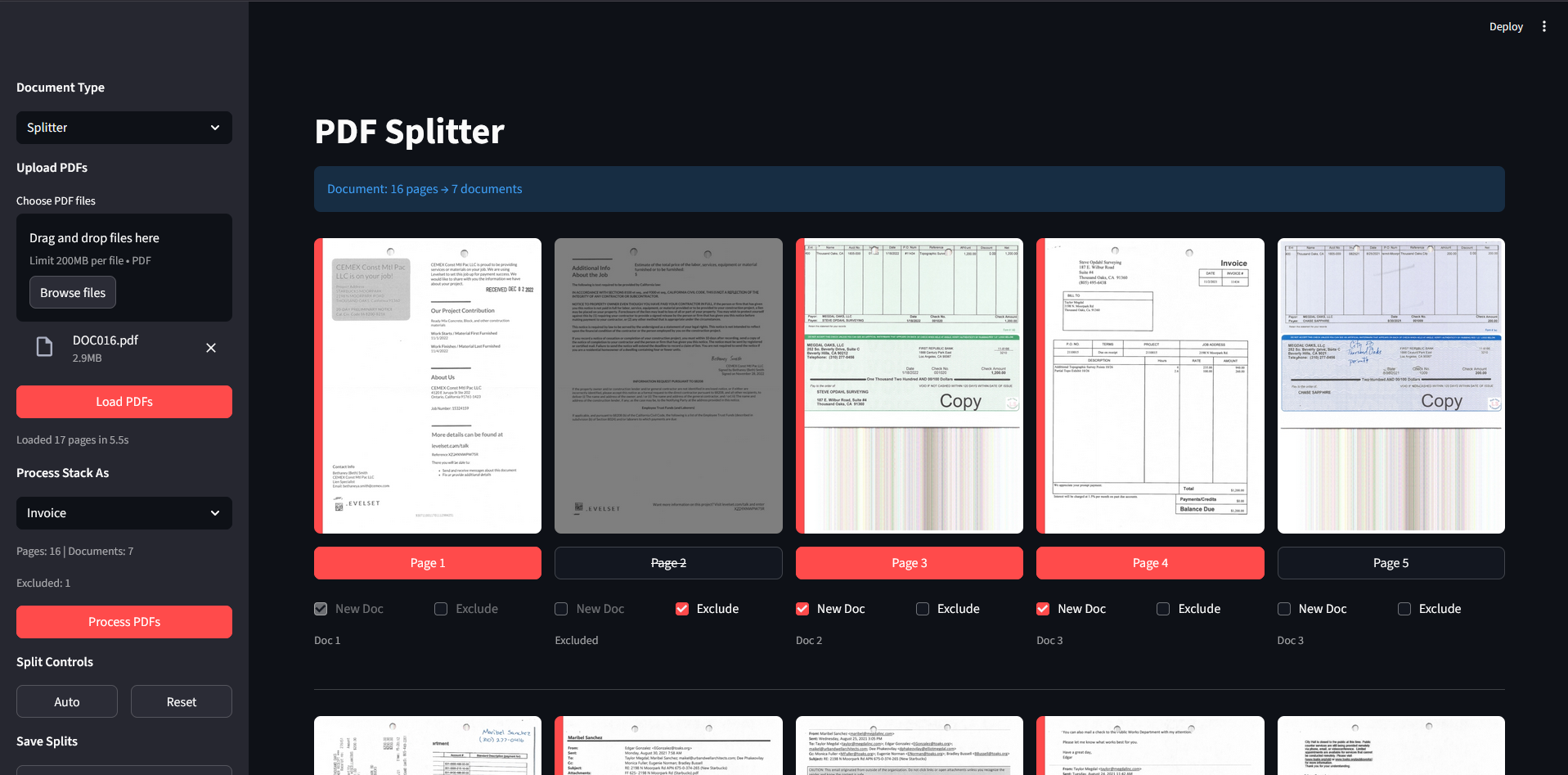Open the Document Type dropdown
Viewport: 1568px width, 775px height.
[x=124, y=128]
